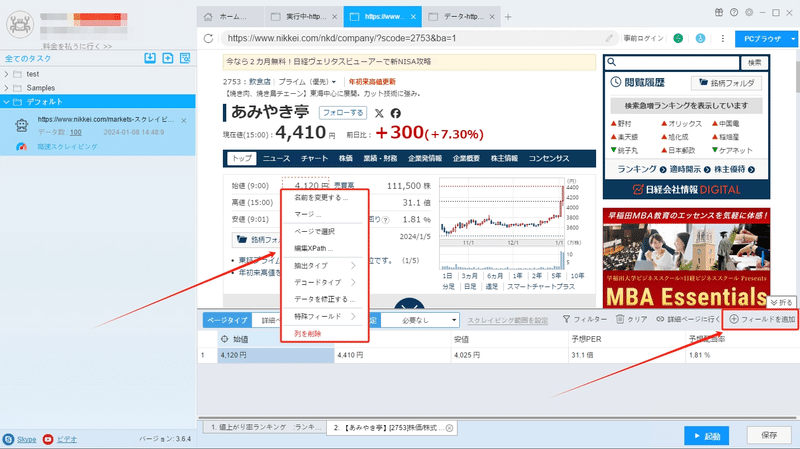This screenshot has height=449, width=800.
Task: Open ニュース tab on Nikkei page
Action: [277, 158]
